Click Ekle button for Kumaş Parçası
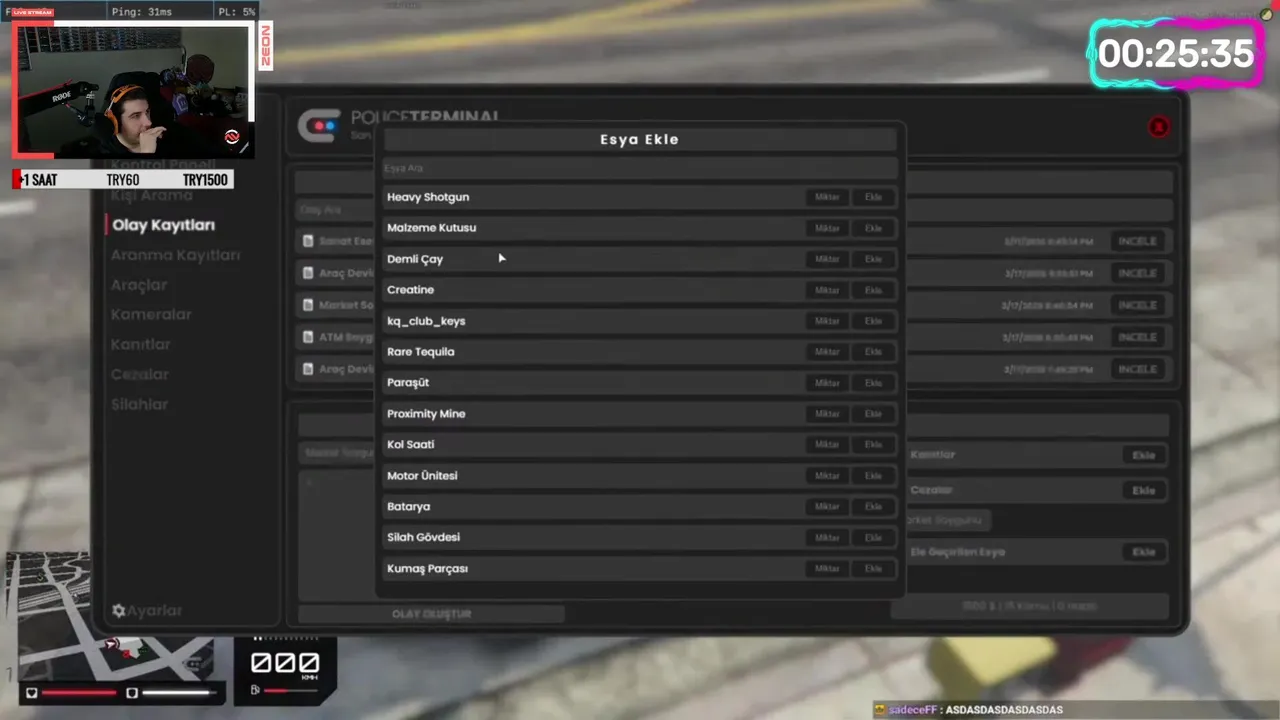The image size is (1280, 720). click(873, 569)
